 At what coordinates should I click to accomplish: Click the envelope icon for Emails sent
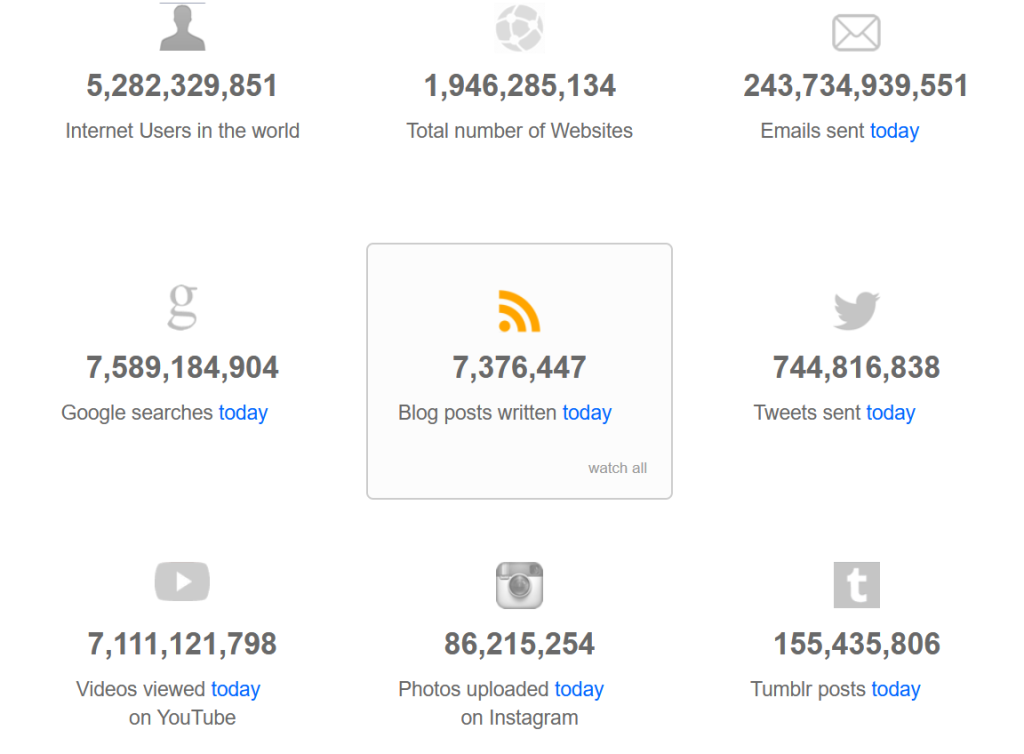coord(856,33)
